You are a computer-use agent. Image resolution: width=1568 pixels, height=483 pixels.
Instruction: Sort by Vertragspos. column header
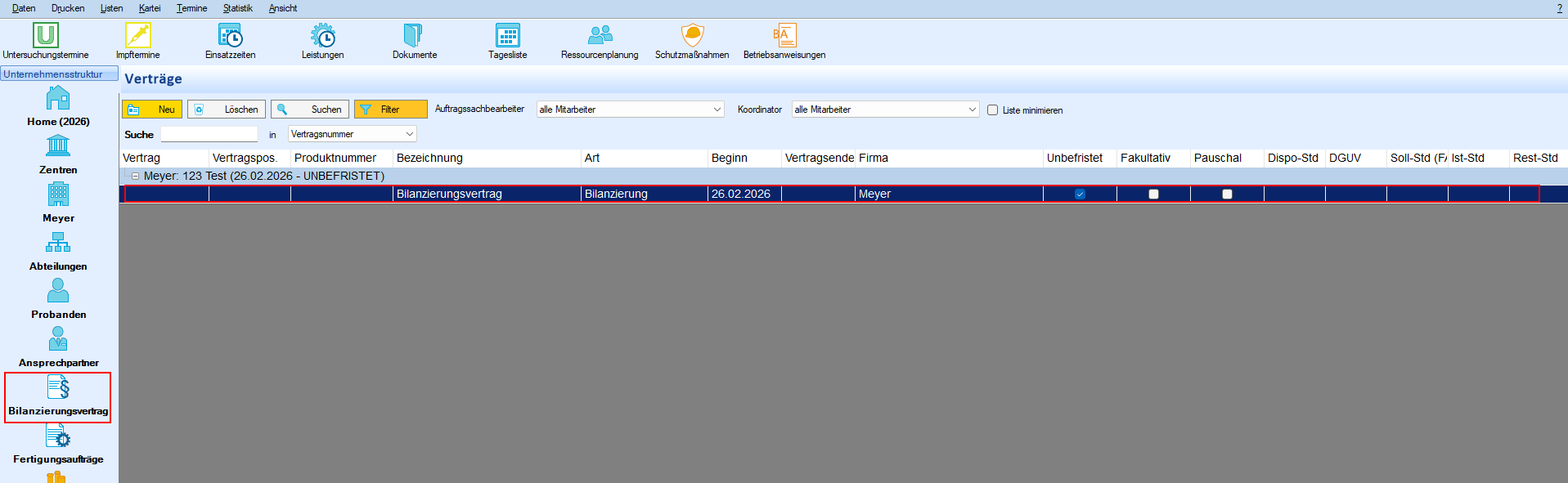point(249,158)
